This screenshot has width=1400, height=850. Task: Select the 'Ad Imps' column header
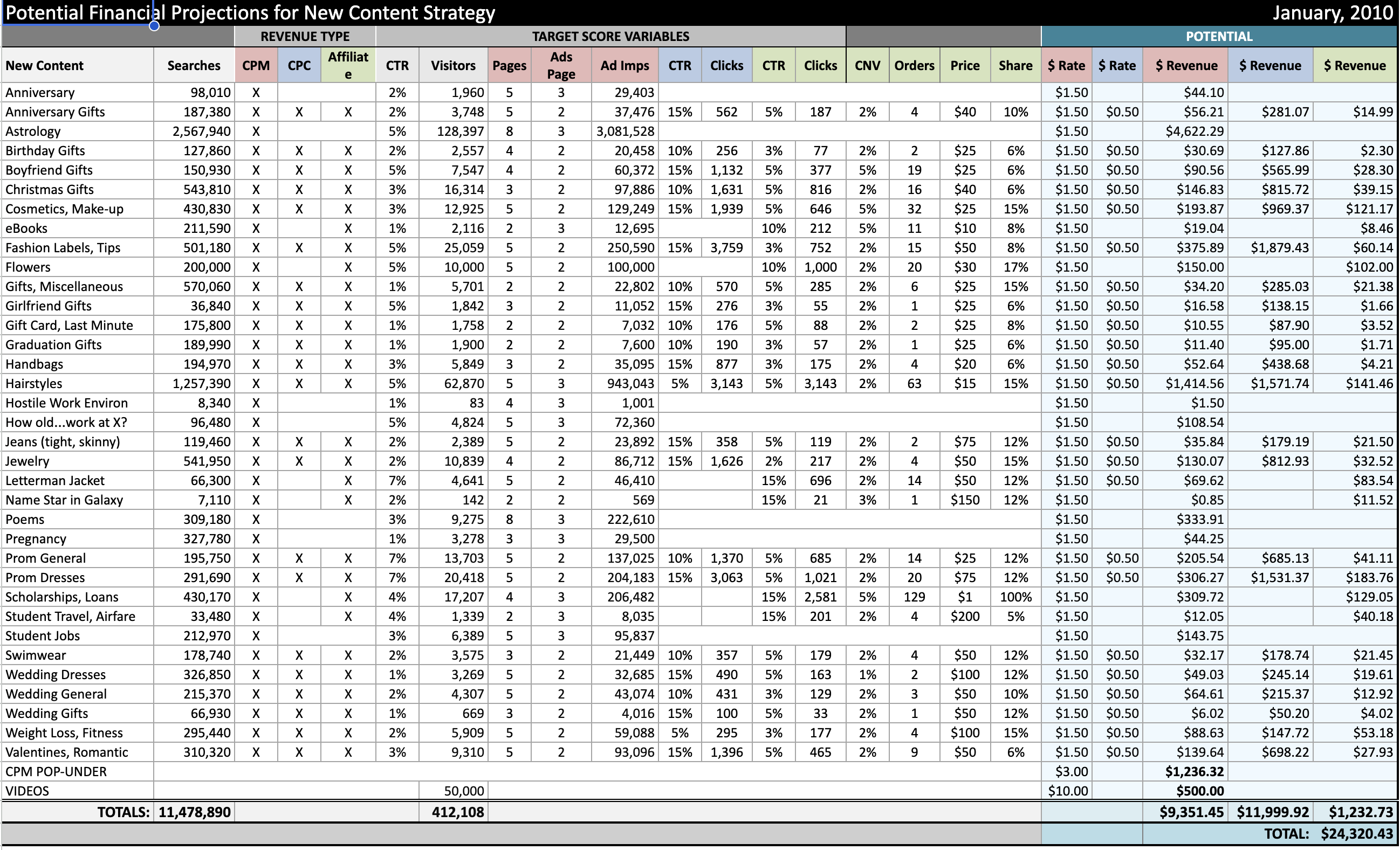click(625, 65)
